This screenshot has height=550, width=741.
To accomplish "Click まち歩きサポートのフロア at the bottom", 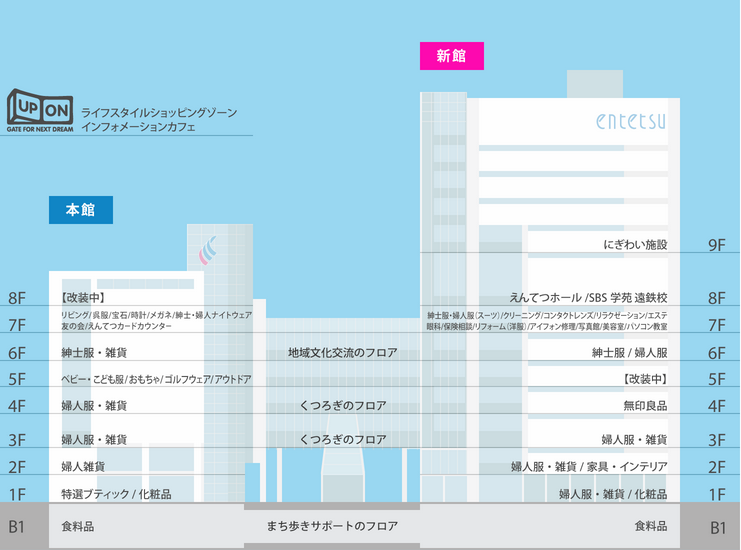I will point(332,526).
